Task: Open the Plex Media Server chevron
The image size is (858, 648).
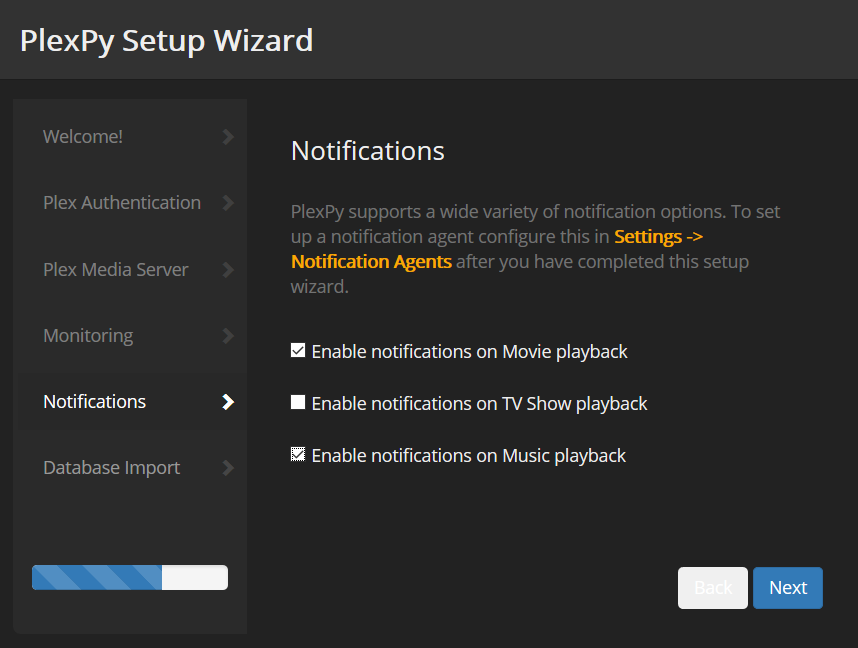Action: coord(228,269)
